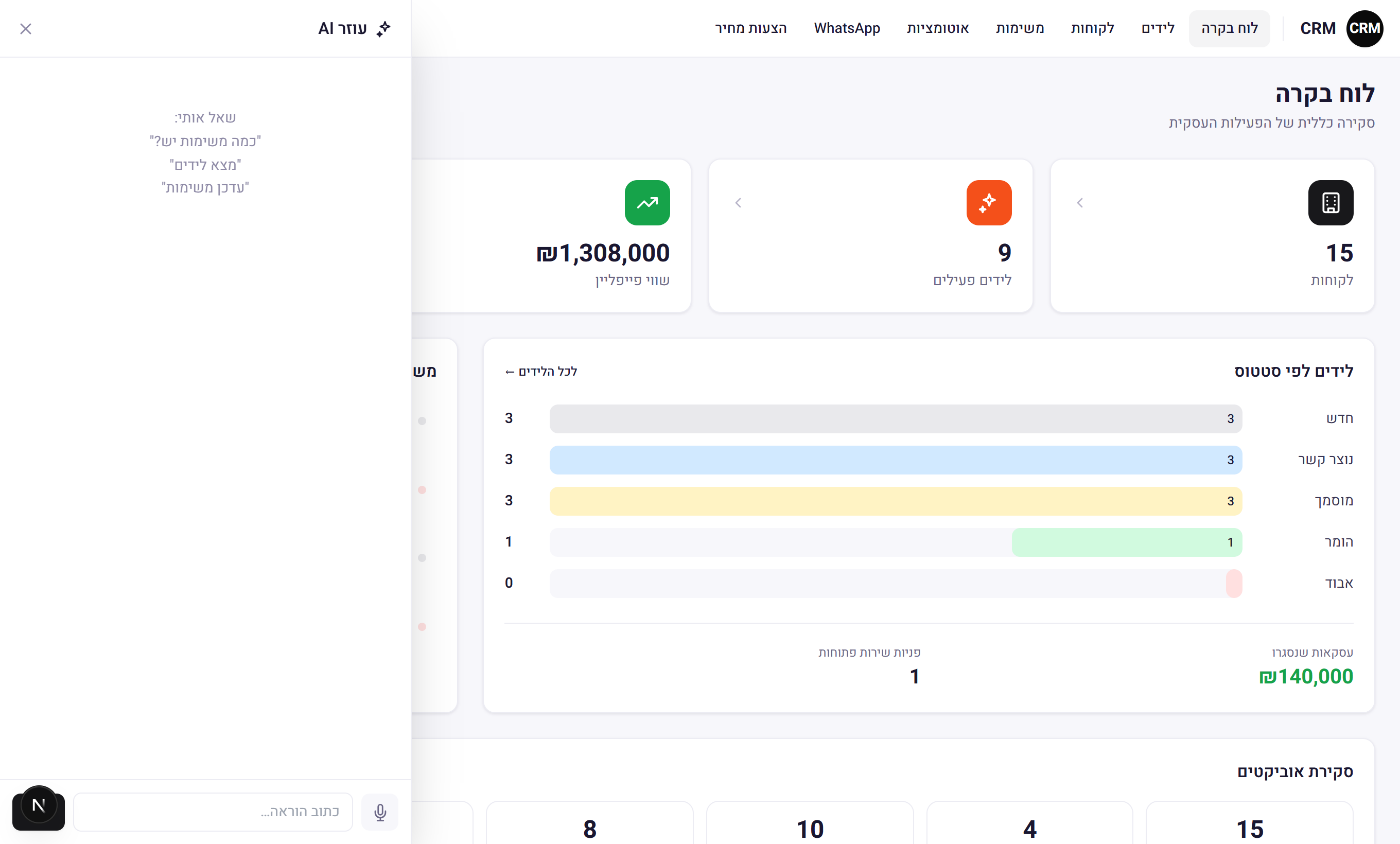Switch to the WhatsApp tab
The height and width of the screenshot is (844, 1400).
[847, 28]
